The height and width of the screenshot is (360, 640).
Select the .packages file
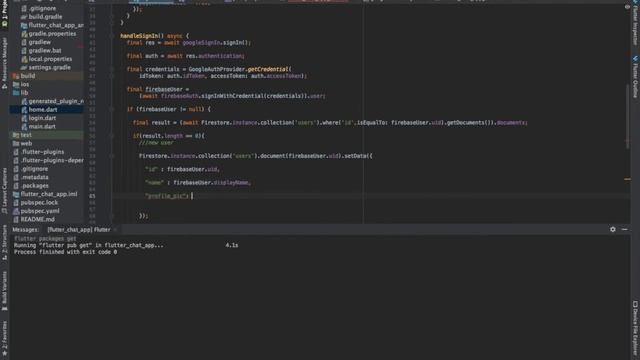click(35, 186)
